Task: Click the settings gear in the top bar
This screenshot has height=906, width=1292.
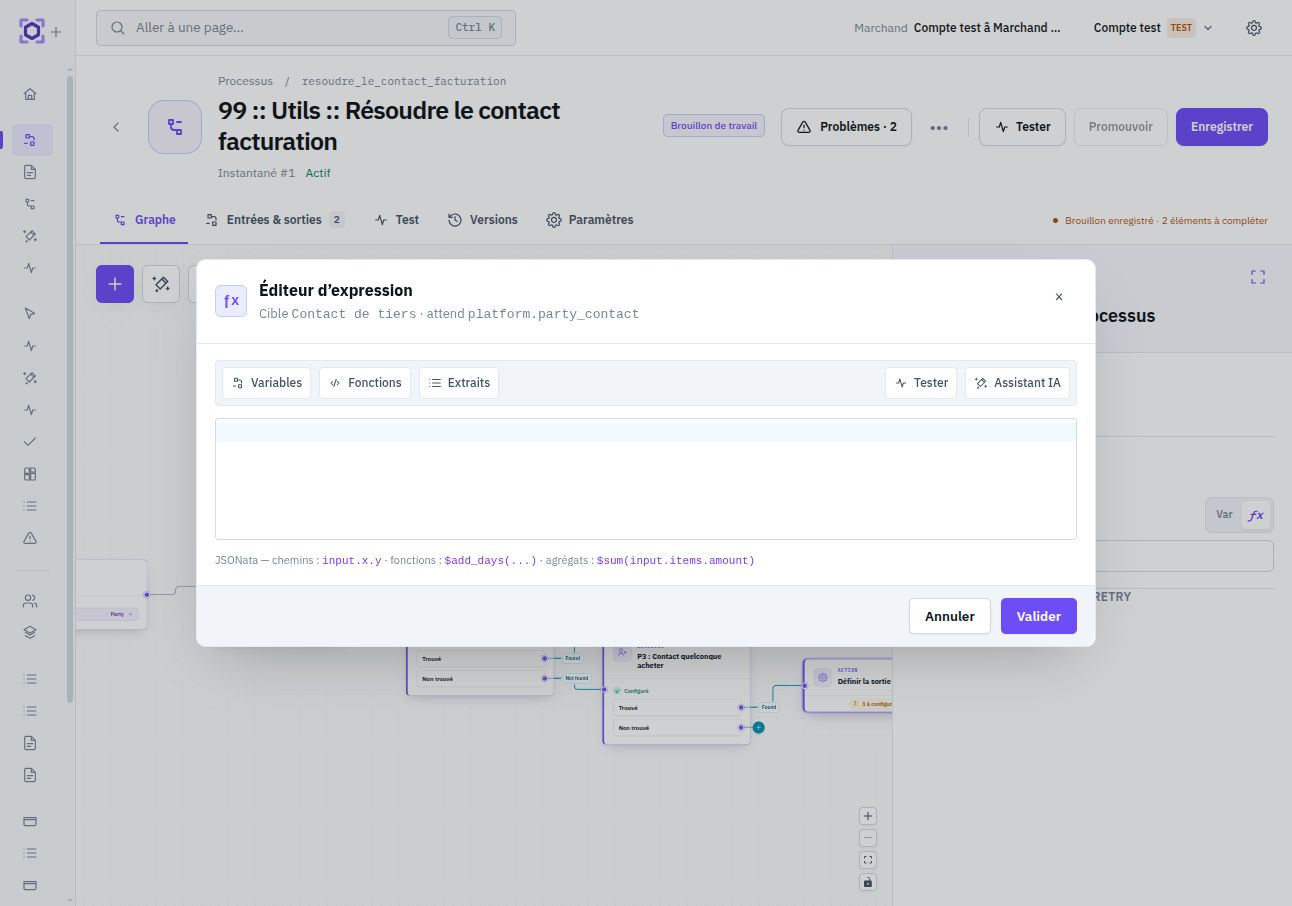Action: (x=1254, y=28)
